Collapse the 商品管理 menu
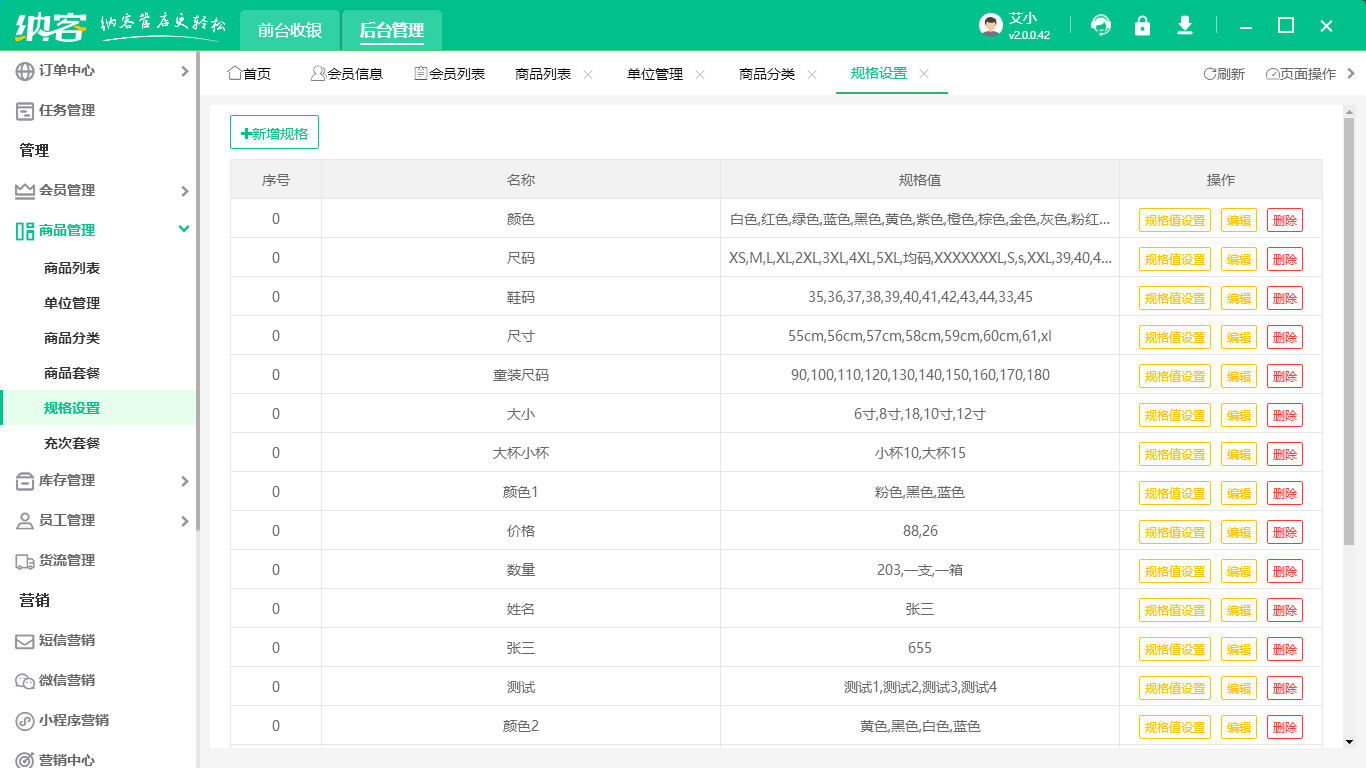The height and width of the screenshot is (768, 1366). (x=184, y=230)
